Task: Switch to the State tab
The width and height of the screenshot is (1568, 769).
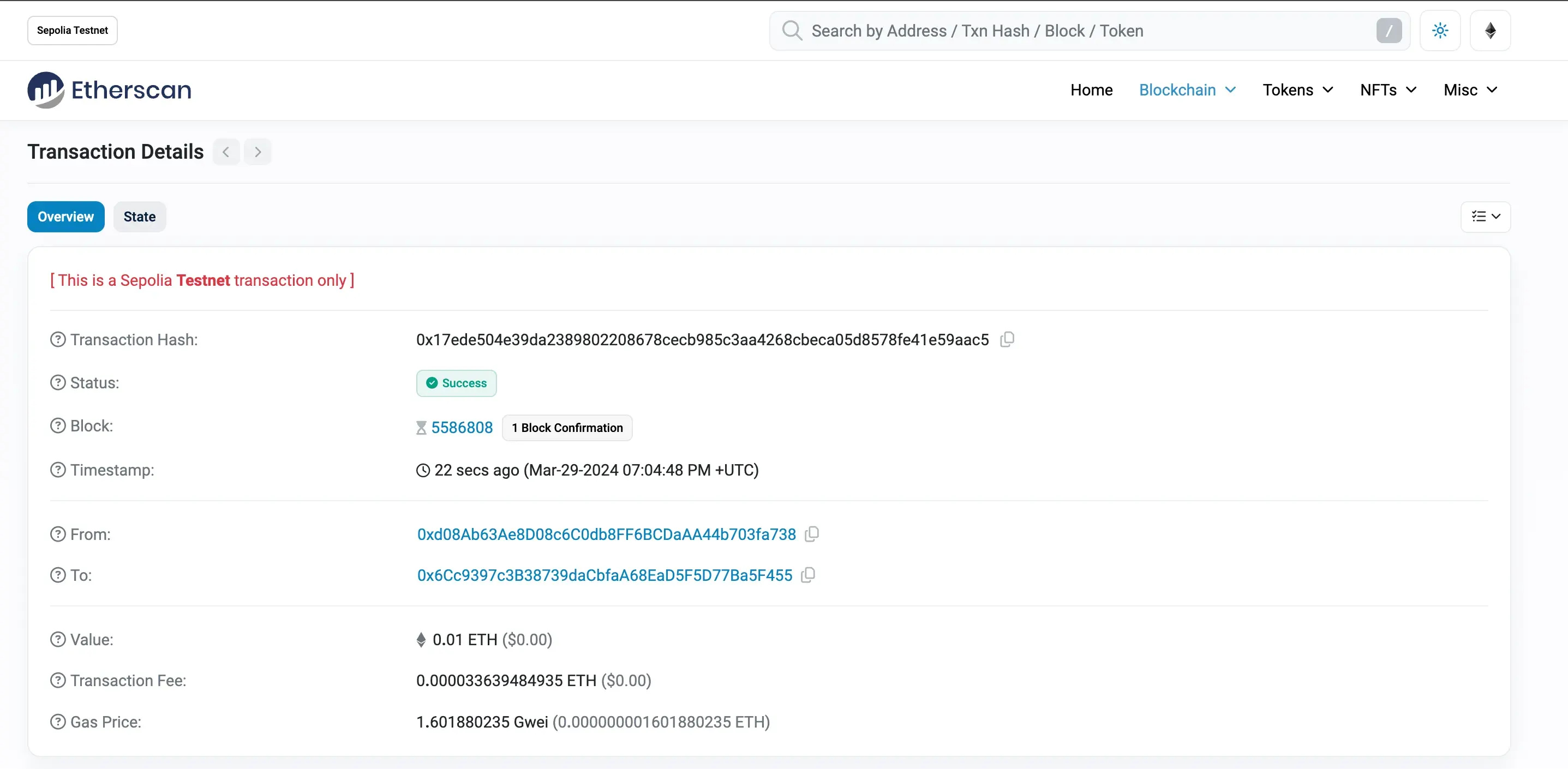Action: coord(139,217)
